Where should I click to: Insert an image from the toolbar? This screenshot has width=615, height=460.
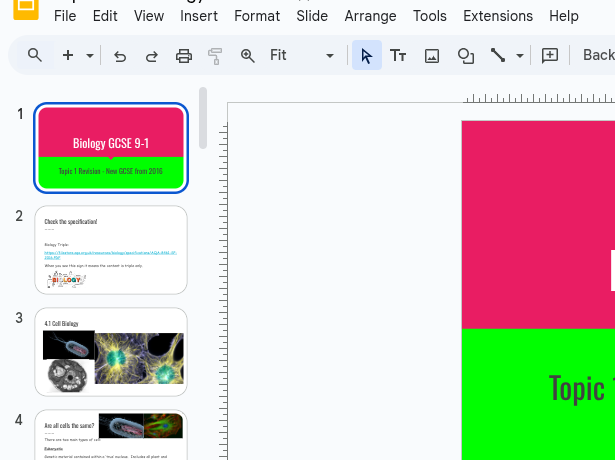432,56
